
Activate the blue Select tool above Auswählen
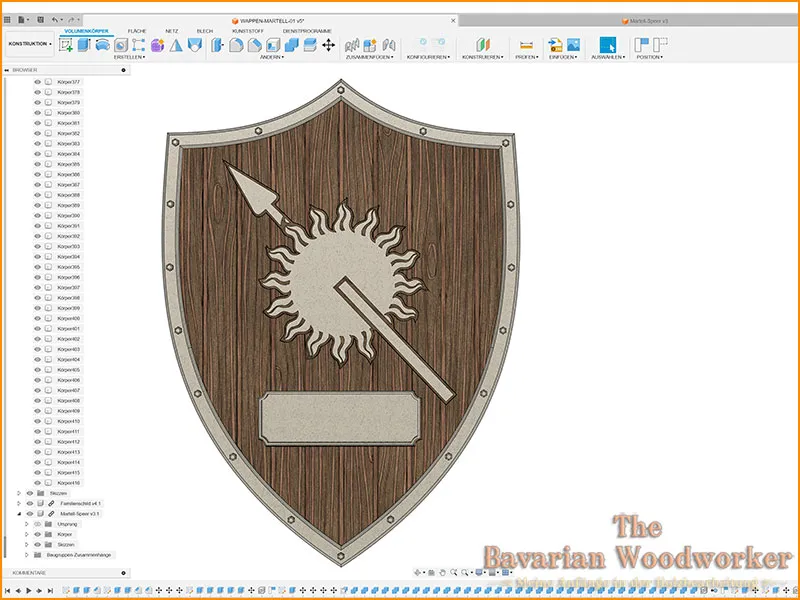(608, 45)
